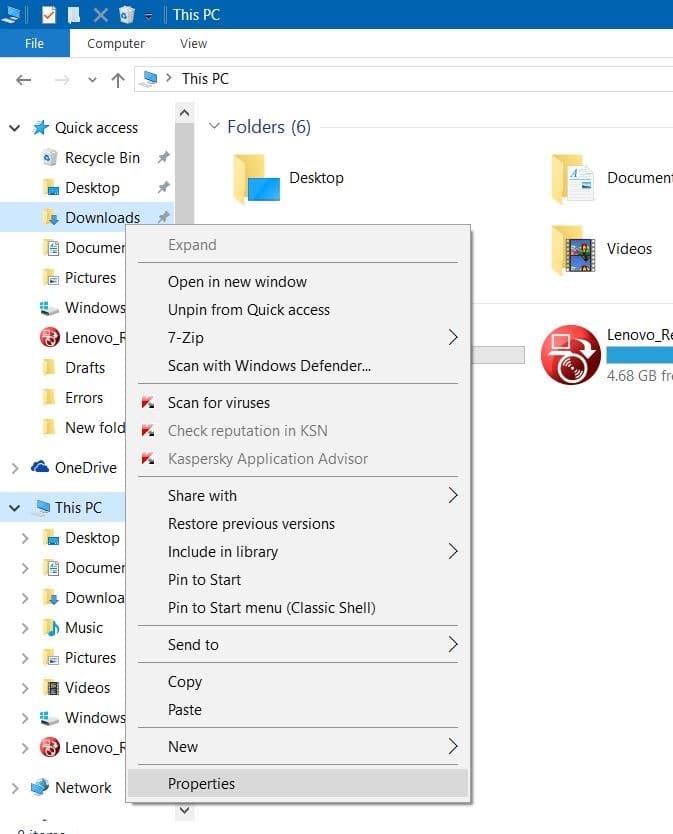Click the Forward navigation arrow
The height and width of the screenshot is (834, 673).
point(62,80)
